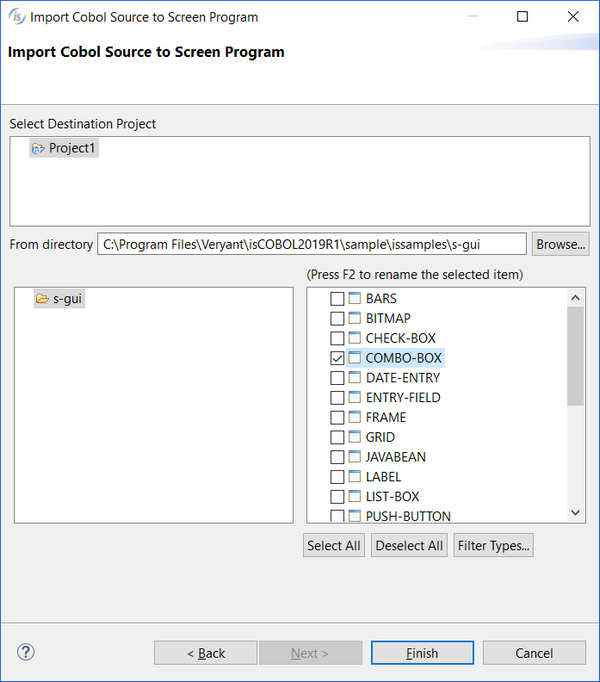Click the LABEL file icon
Screen dimensions: 600x682
355,476
